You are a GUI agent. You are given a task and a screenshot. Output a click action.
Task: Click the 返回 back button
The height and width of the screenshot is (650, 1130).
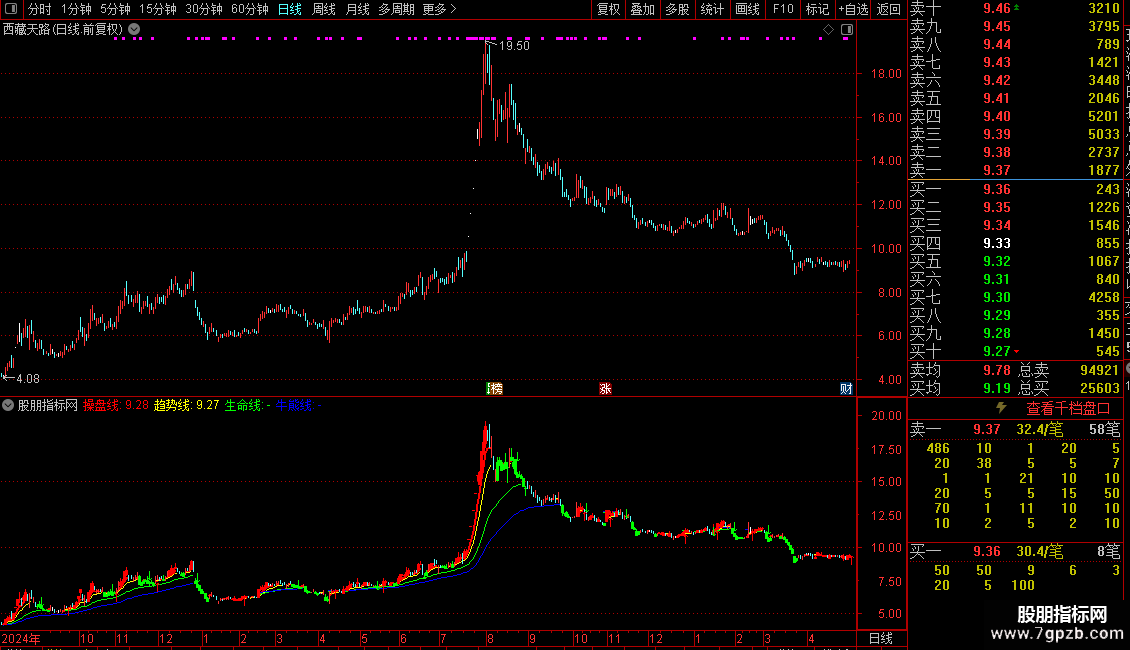point(889,9)
